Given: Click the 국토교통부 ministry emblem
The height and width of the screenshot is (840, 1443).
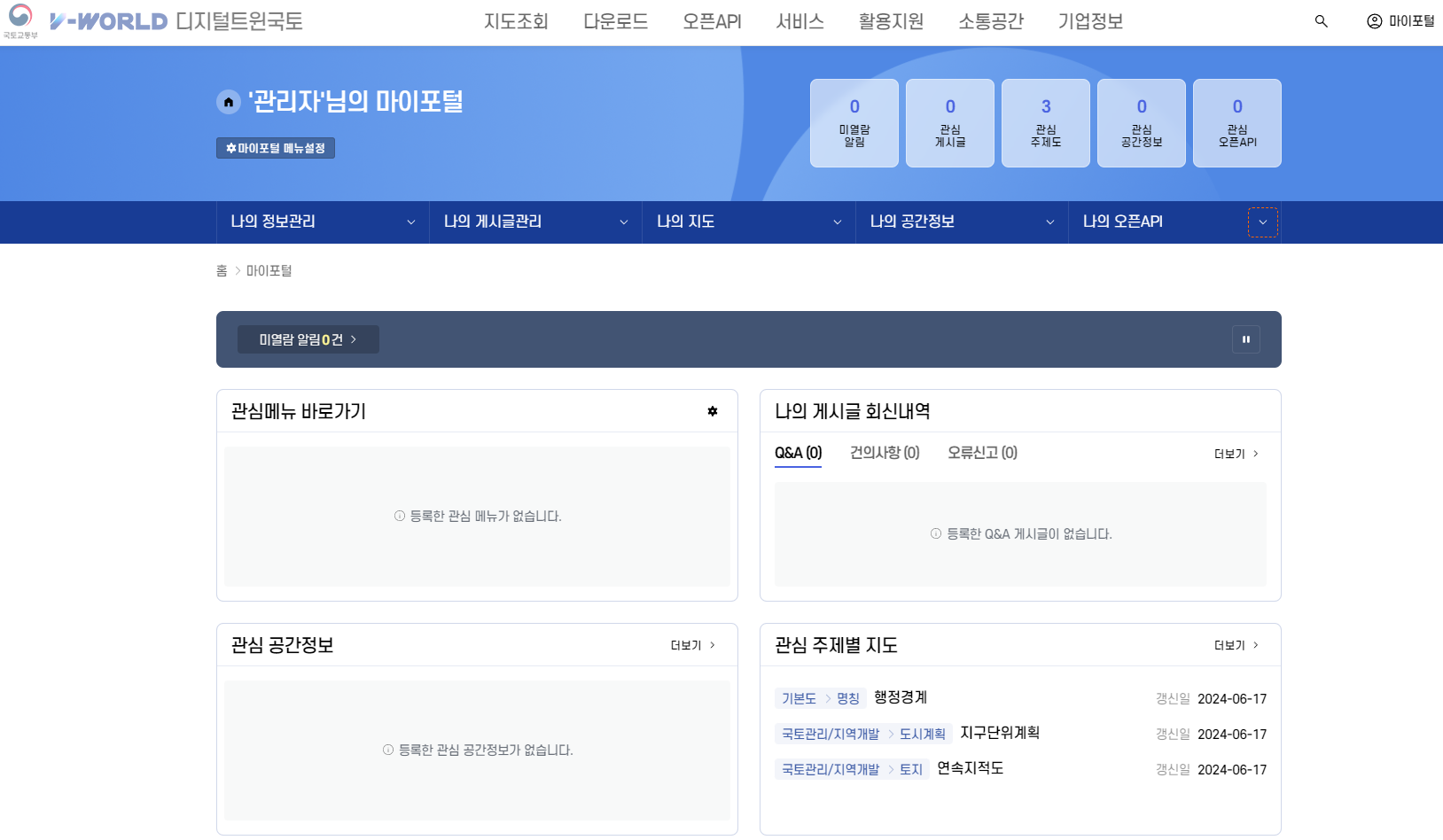Looking at the screenshot, I should (20, 21).
